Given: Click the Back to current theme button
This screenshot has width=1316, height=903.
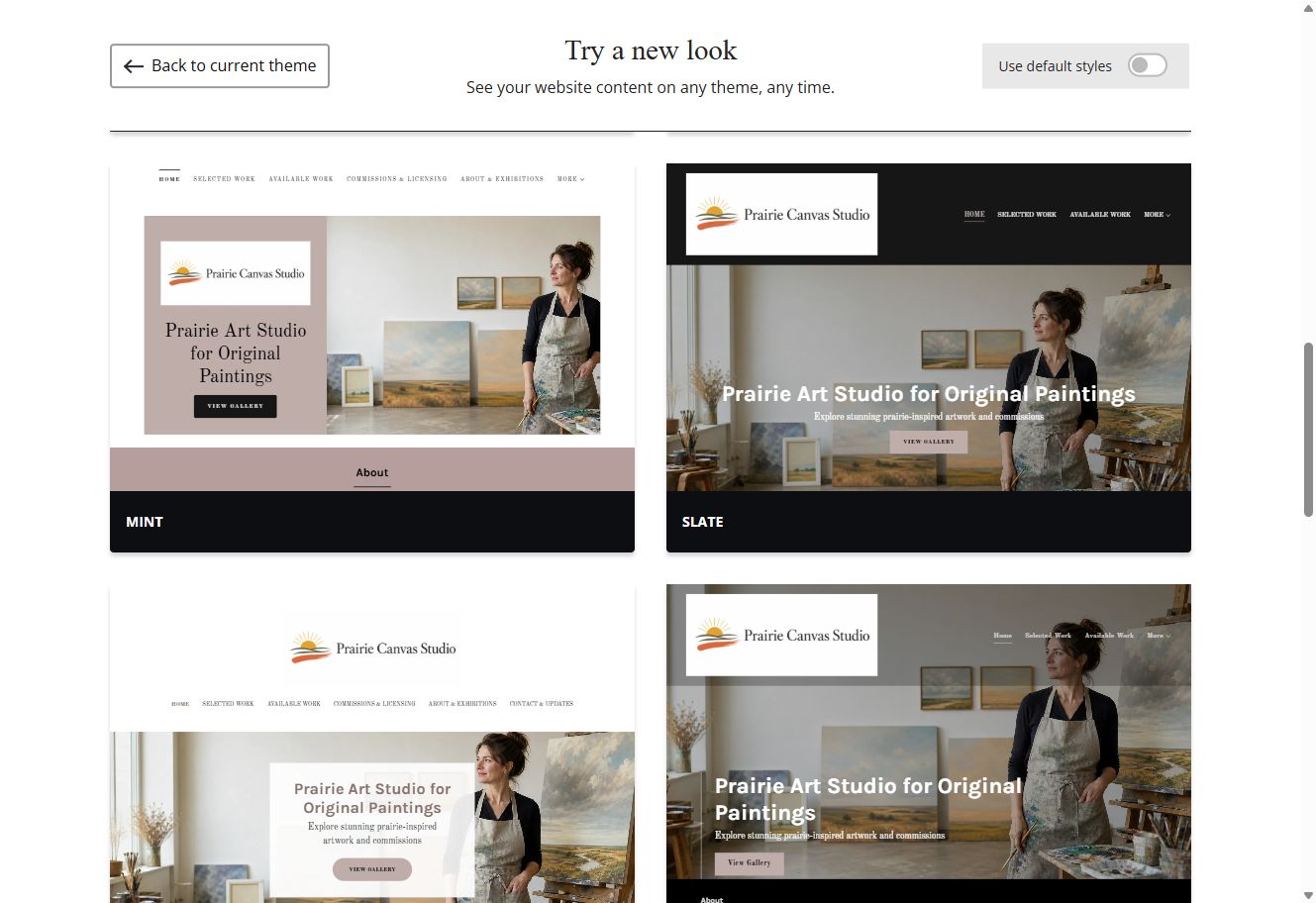Looking at the screenshot, I should pos(220,65).
